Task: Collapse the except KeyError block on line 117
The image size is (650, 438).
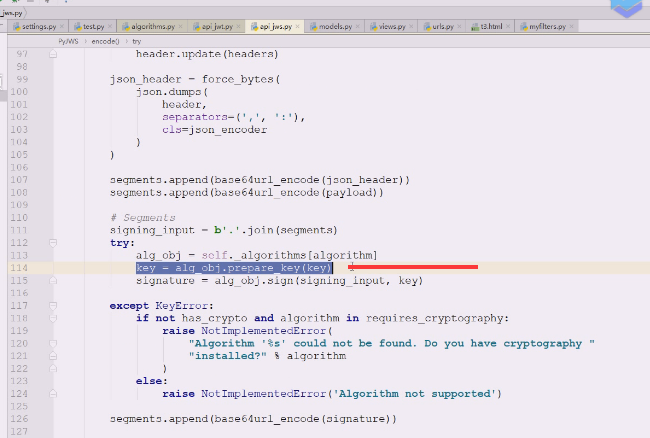Action: (x=53, y=306)
